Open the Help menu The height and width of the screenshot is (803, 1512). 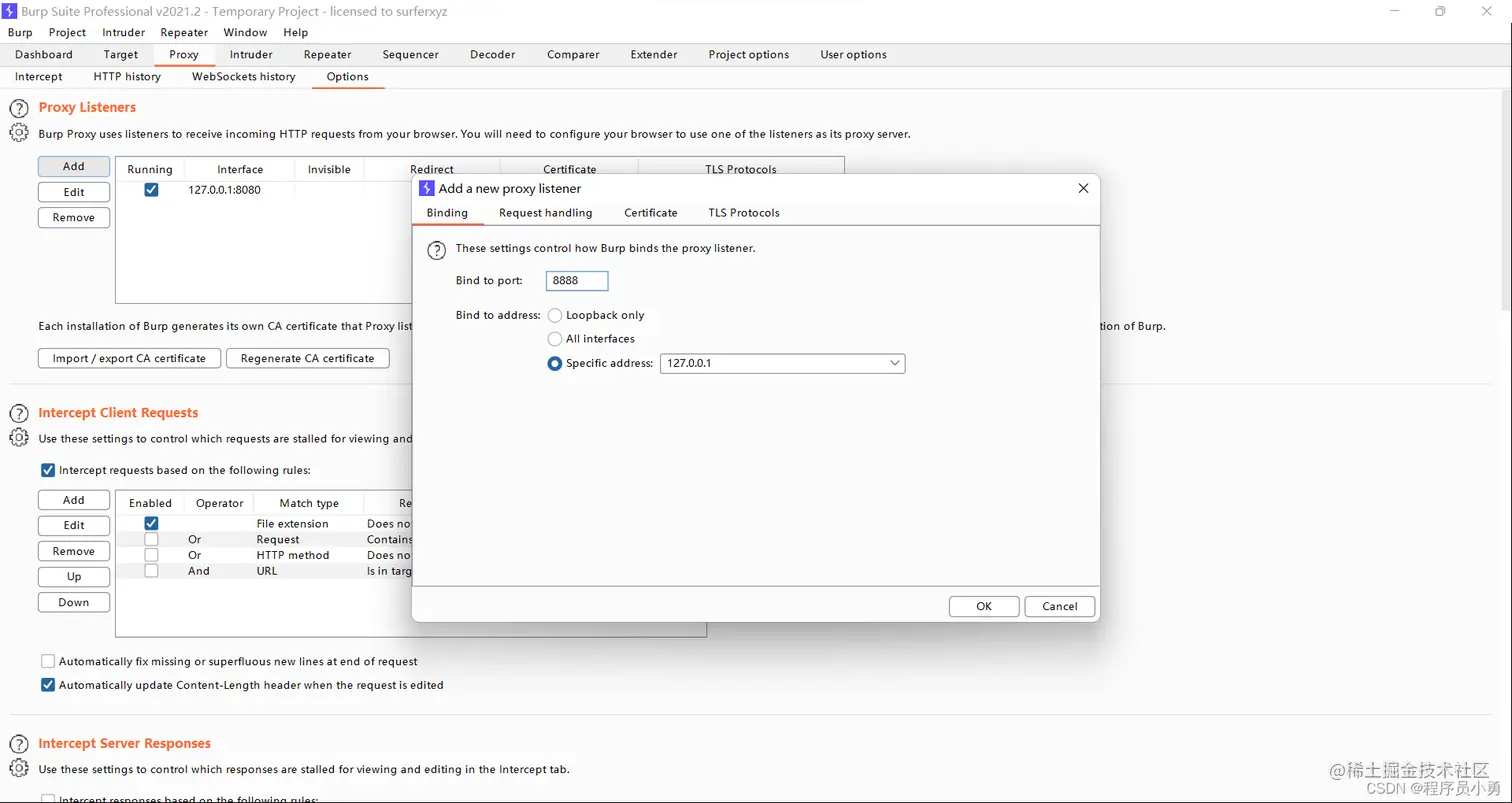[296, 32]
